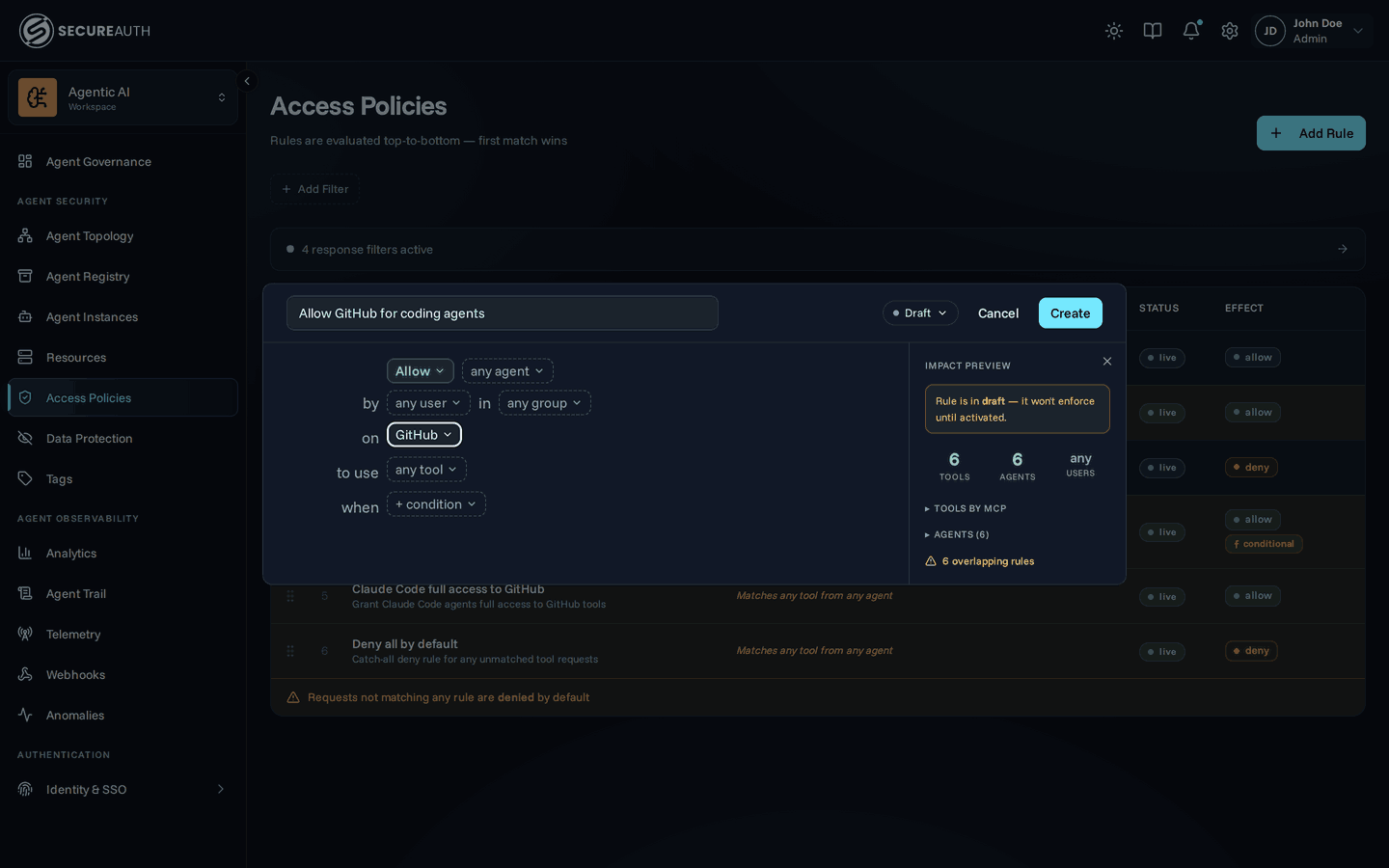The height and width of the screenshot is (868, 1389).
Task: Add a condition via the dropdown
Action: (436, 504)
